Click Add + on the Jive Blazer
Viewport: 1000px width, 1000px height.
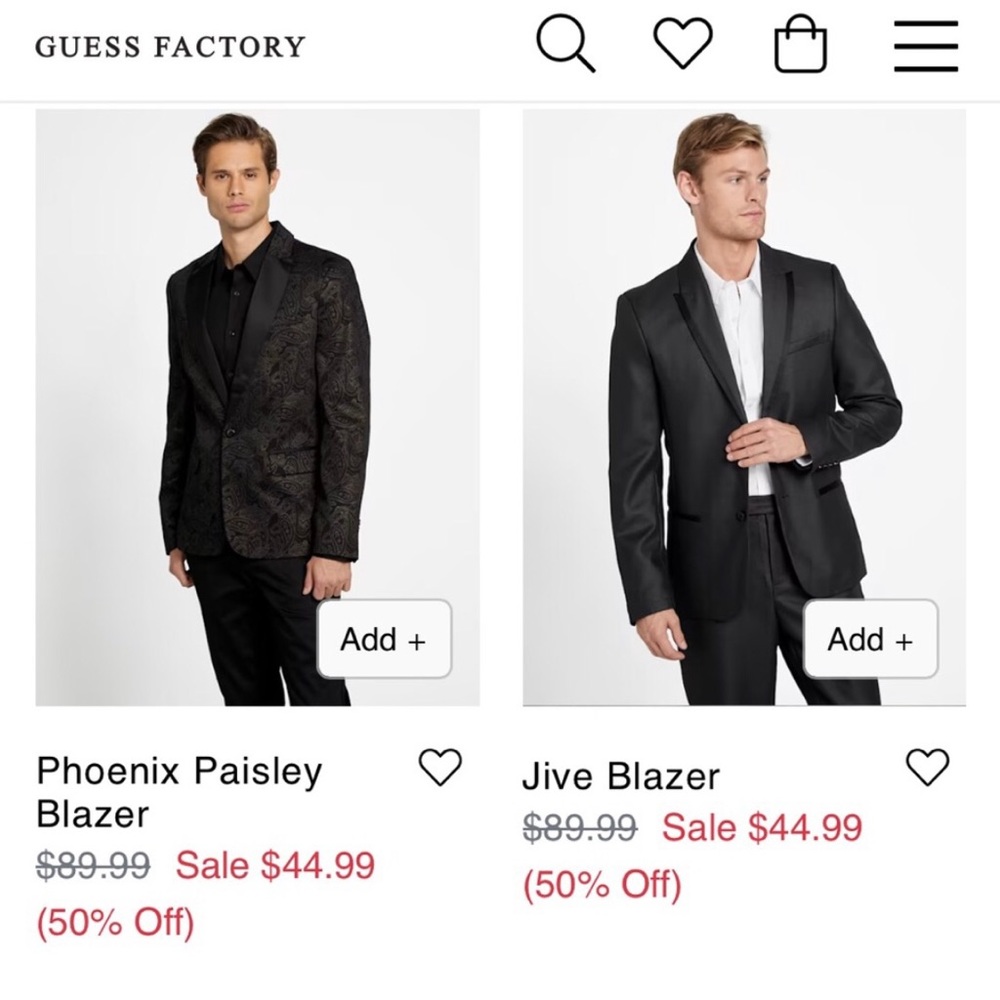pyautogui.click(x=868, y=639)
